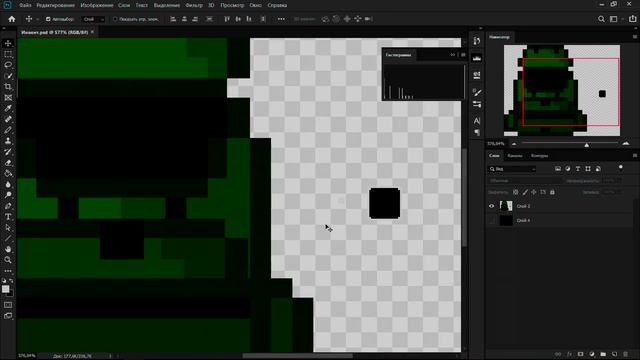This screenshot has width=640, height=360.
Task: Select the Path Selection tool
Action: click(x=8, y=228)
